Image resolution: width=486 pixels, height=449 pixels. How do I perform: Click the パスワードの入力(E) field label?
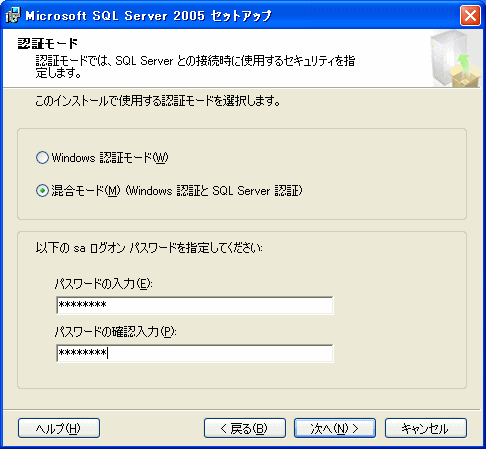103,284
